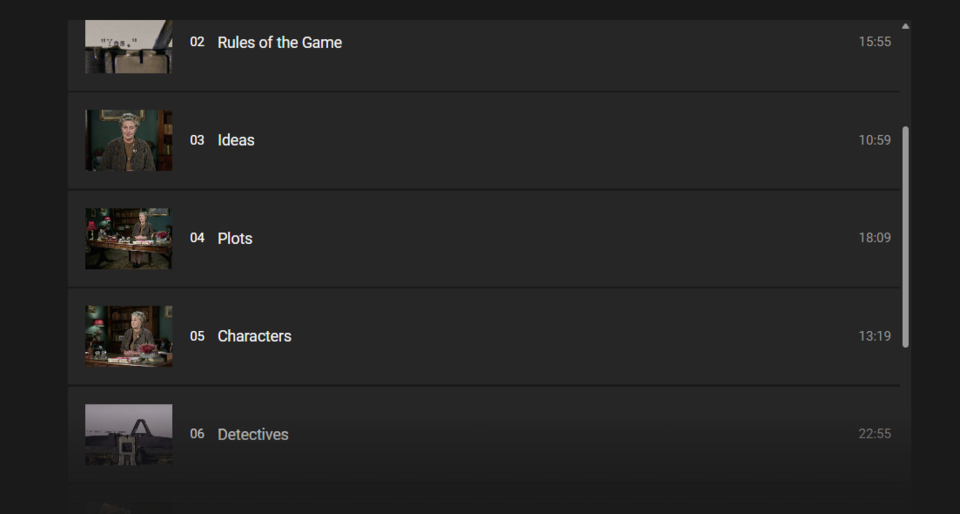The height and width of the screenshot is (514, 960).
Task: Play the lesson titled "Ideas"
Action: coord(236,140)
